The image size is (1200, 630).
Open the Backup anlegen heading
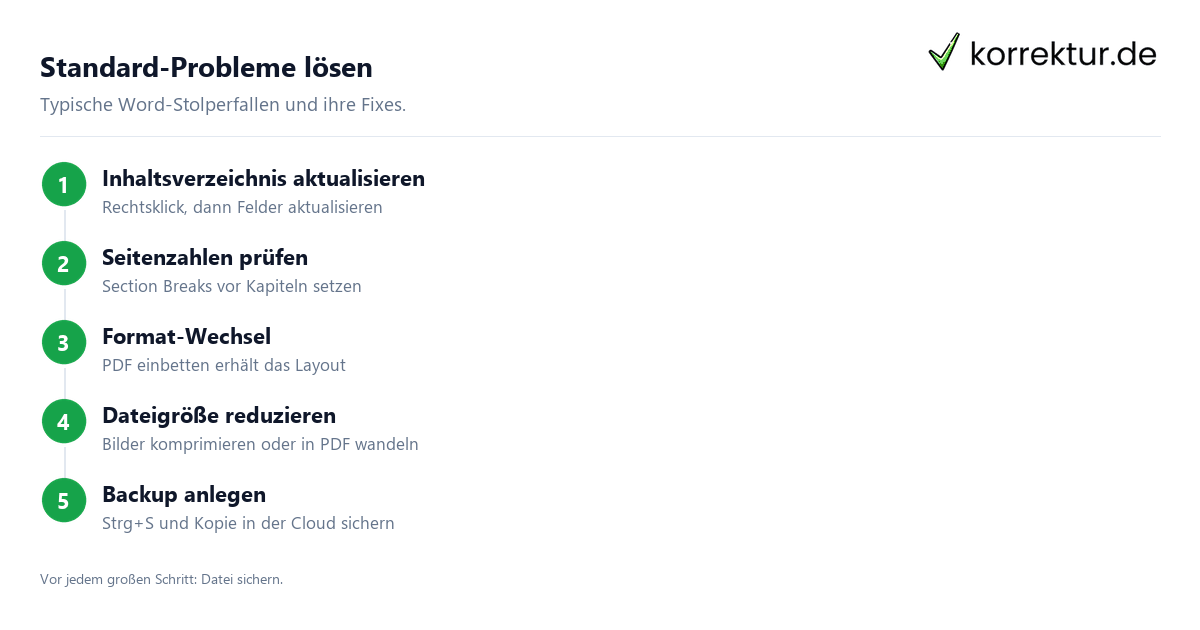coord(184,495)
